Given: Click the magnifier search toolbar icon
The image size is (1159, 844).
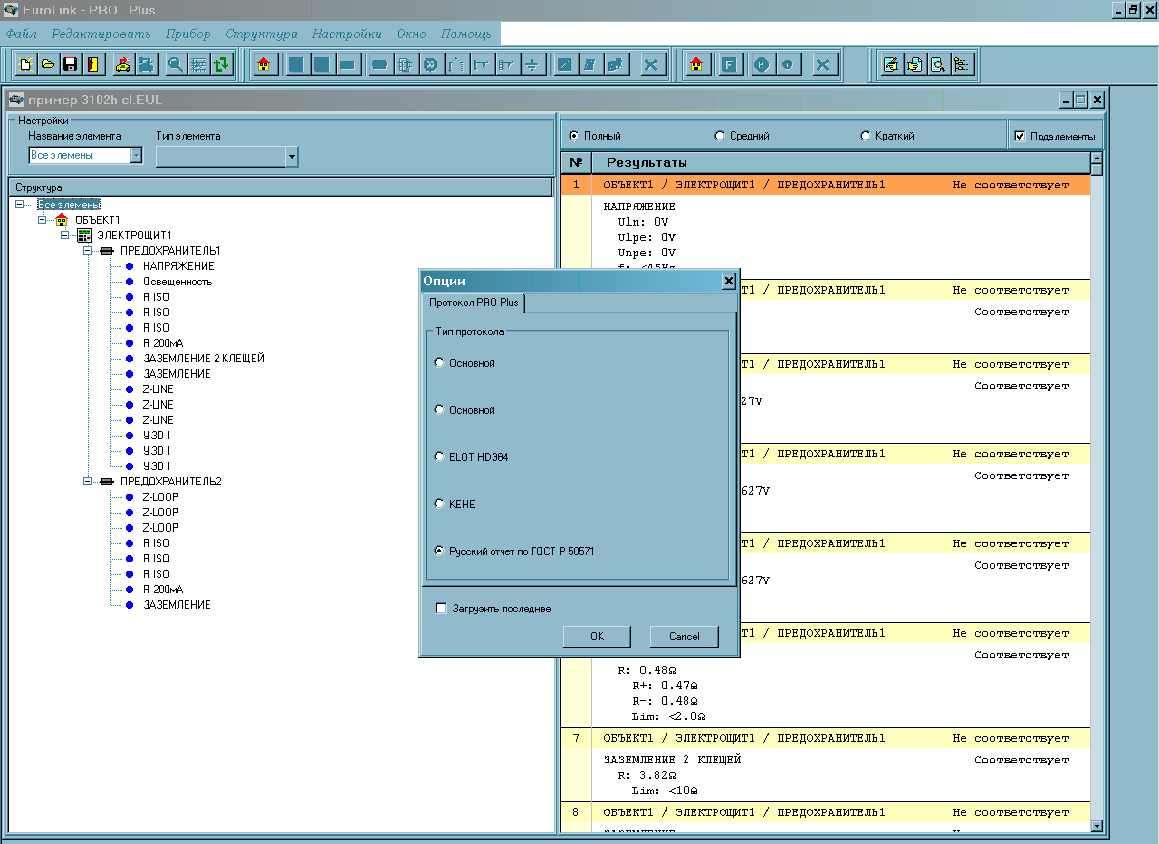Looking at the screenshot, I should pyautogui.click(x=175, y=65).
